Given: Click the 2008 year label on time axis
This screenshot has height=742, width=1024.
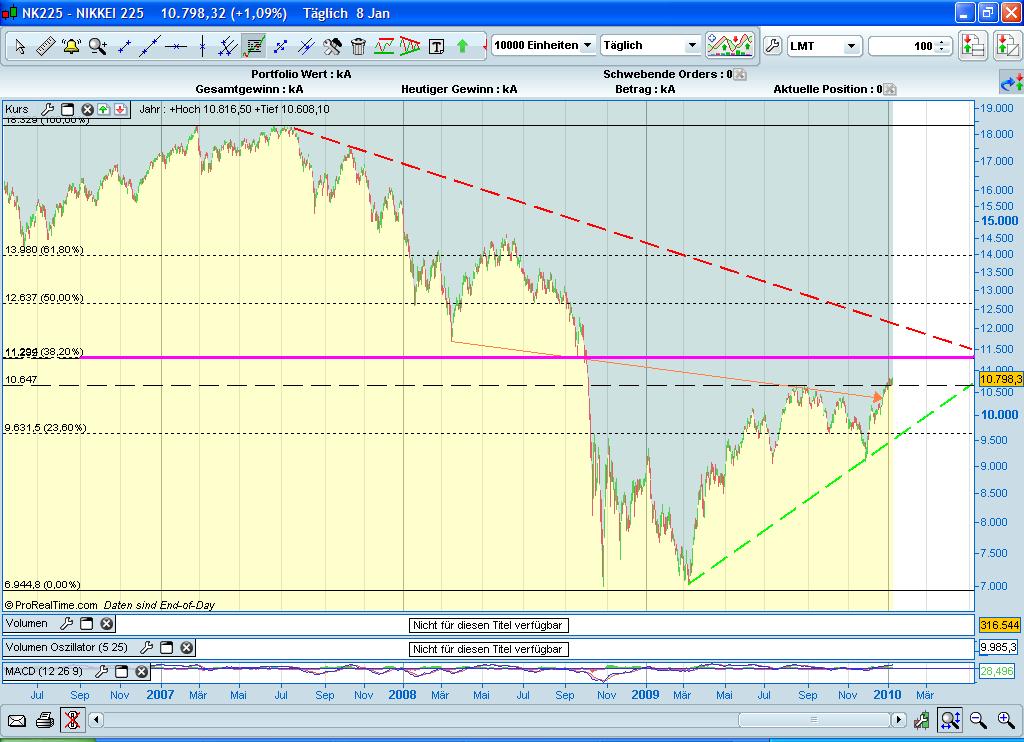Looking at the screenshot, I should click(402, 694).
